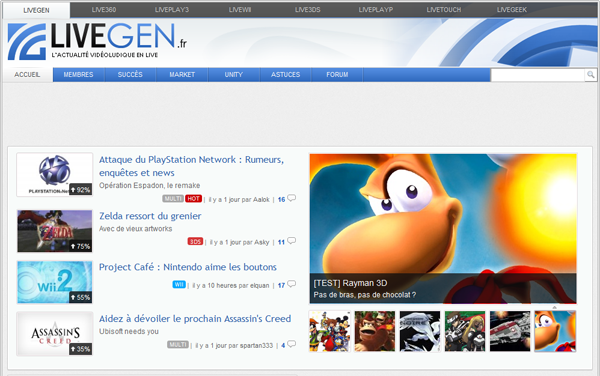Screen dimensions: 600x376
Task: Open the '[TEST] Rayman 3D' caption link
Action: pos(350,283)
